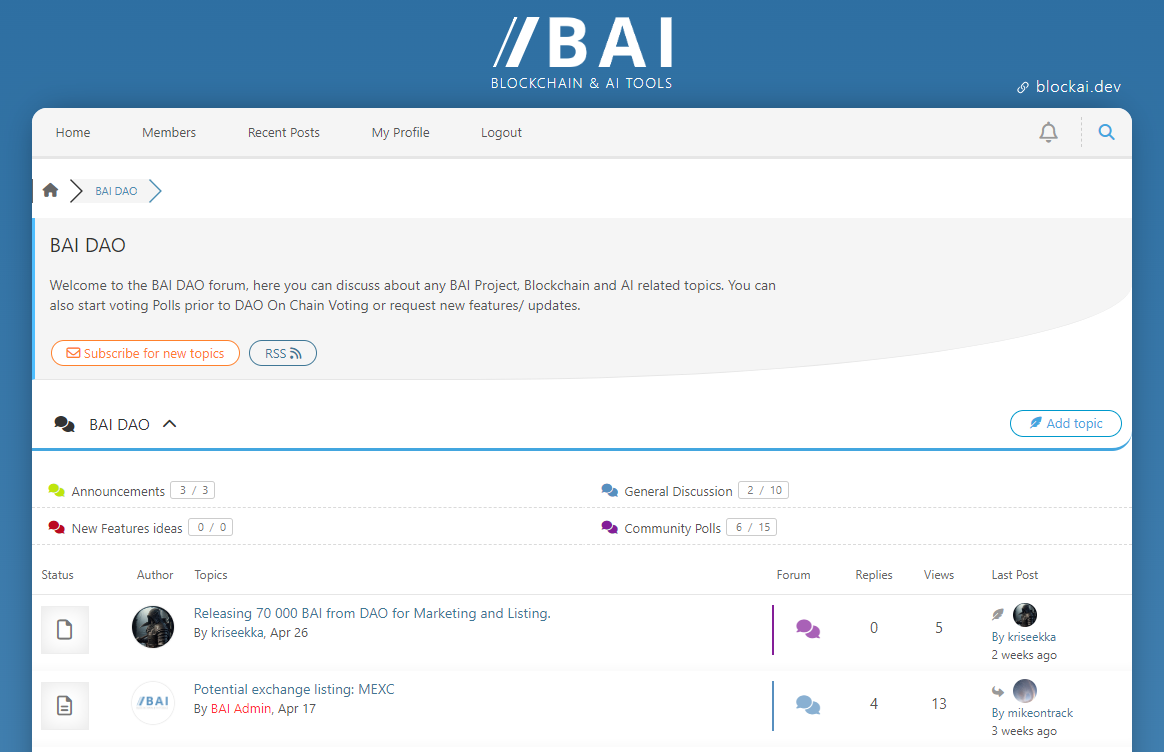Image resolution: width=1164 pixels, height=752 pixels.
Task: Open the Announcements subforum
Action: (118, 491)
